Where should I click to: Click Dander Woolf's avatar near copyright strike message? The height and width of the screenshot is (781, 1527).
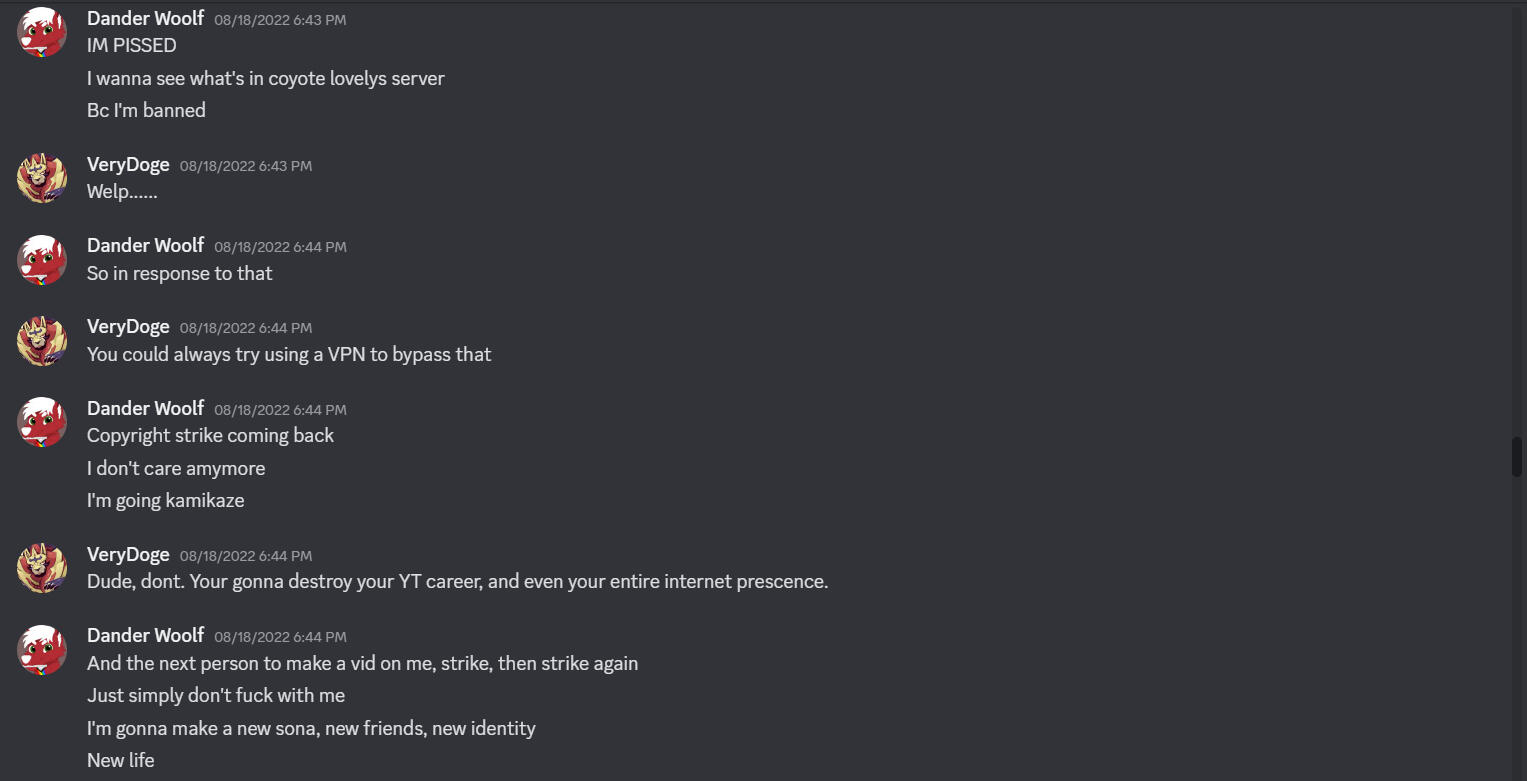[x=42, y=421]
